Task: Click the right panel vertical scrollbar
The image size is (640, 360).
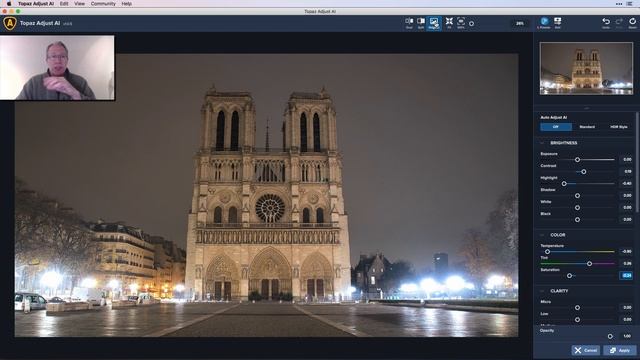Action: click(x=638, y=162)
